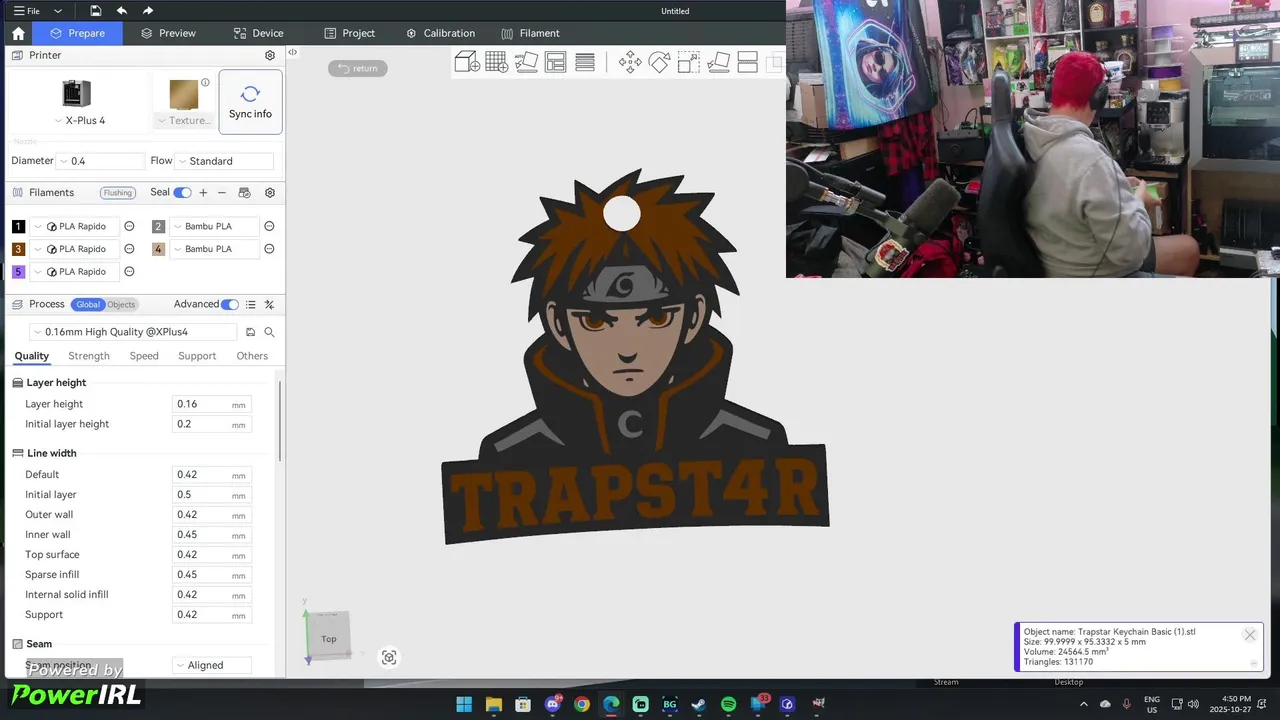Screen dimensions: 1280x720
Task: Select the Move tool icon
Action: pyautogui.click(x=630, y=62)
